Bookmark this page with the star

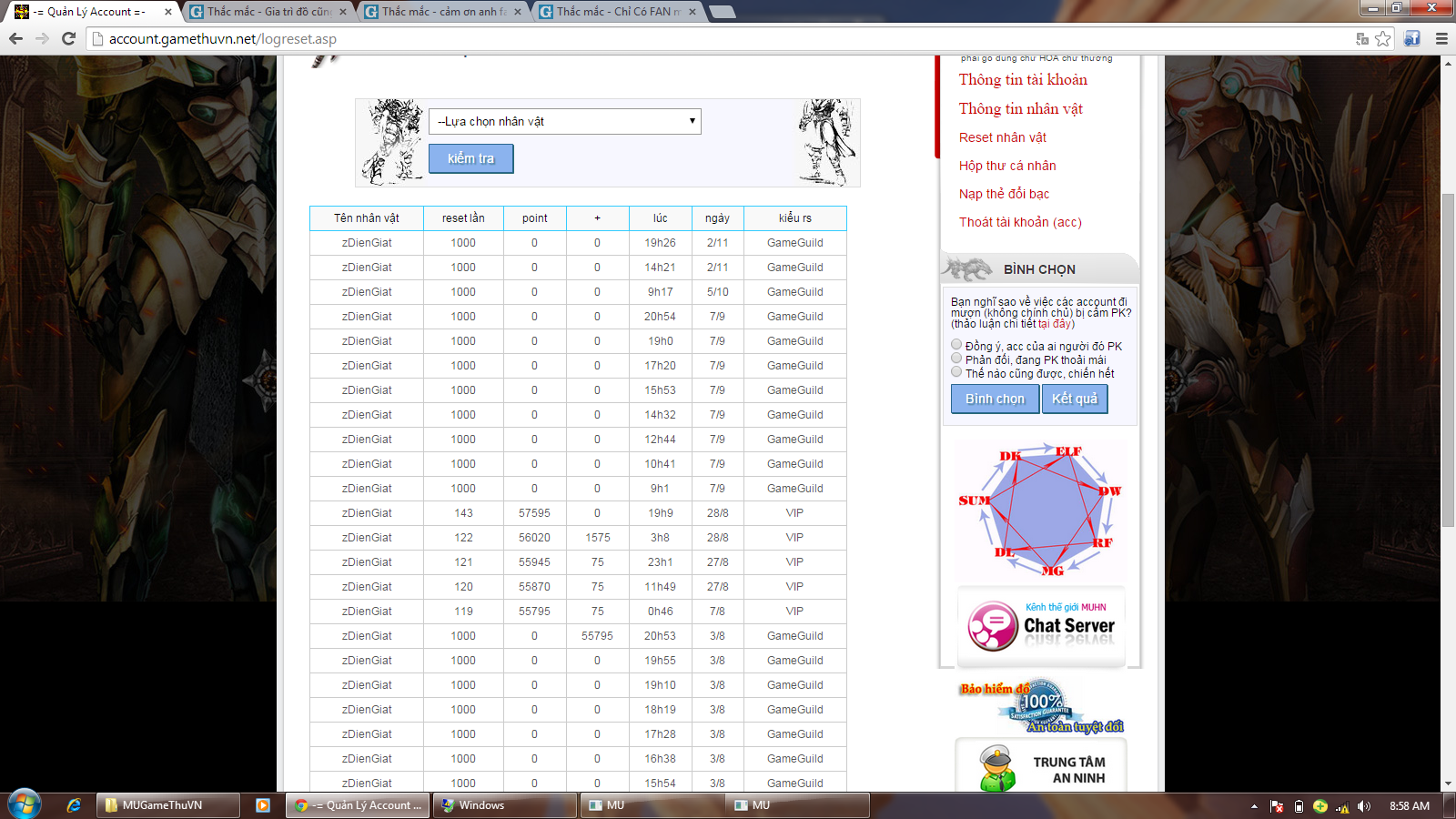[x=1383, y=38]
